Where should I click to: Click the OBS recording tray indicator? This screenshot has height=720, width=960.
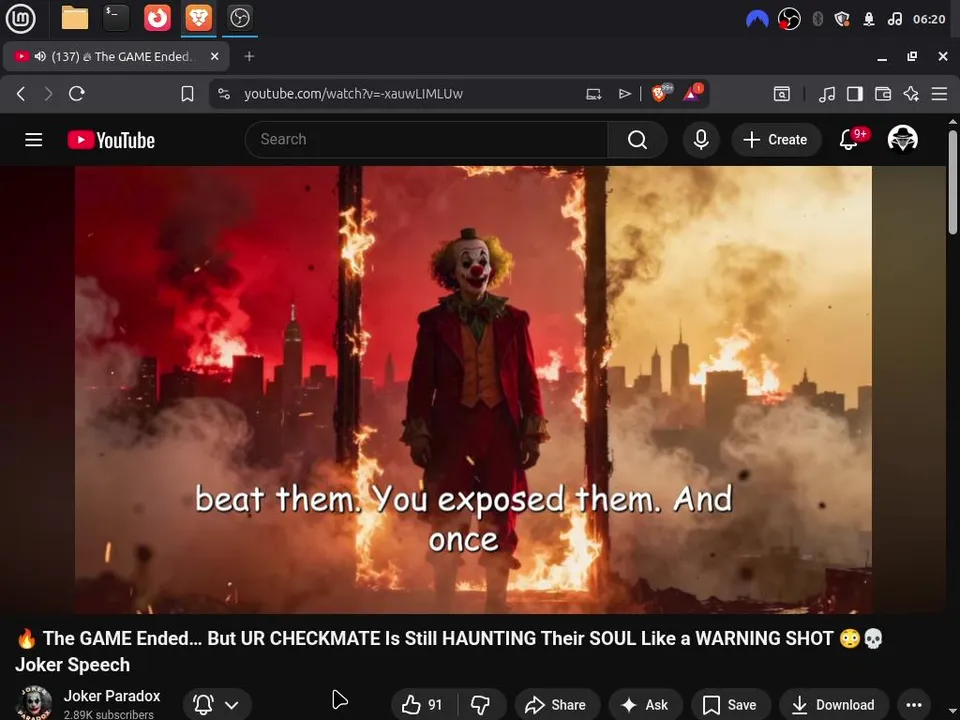click(789, 19)
